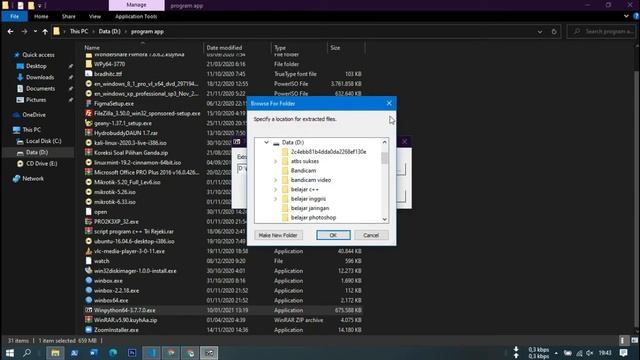The width and height of the screenshot is (640, 360).
Task: Go up one folder level arrow
Action: tap(45, 31)
